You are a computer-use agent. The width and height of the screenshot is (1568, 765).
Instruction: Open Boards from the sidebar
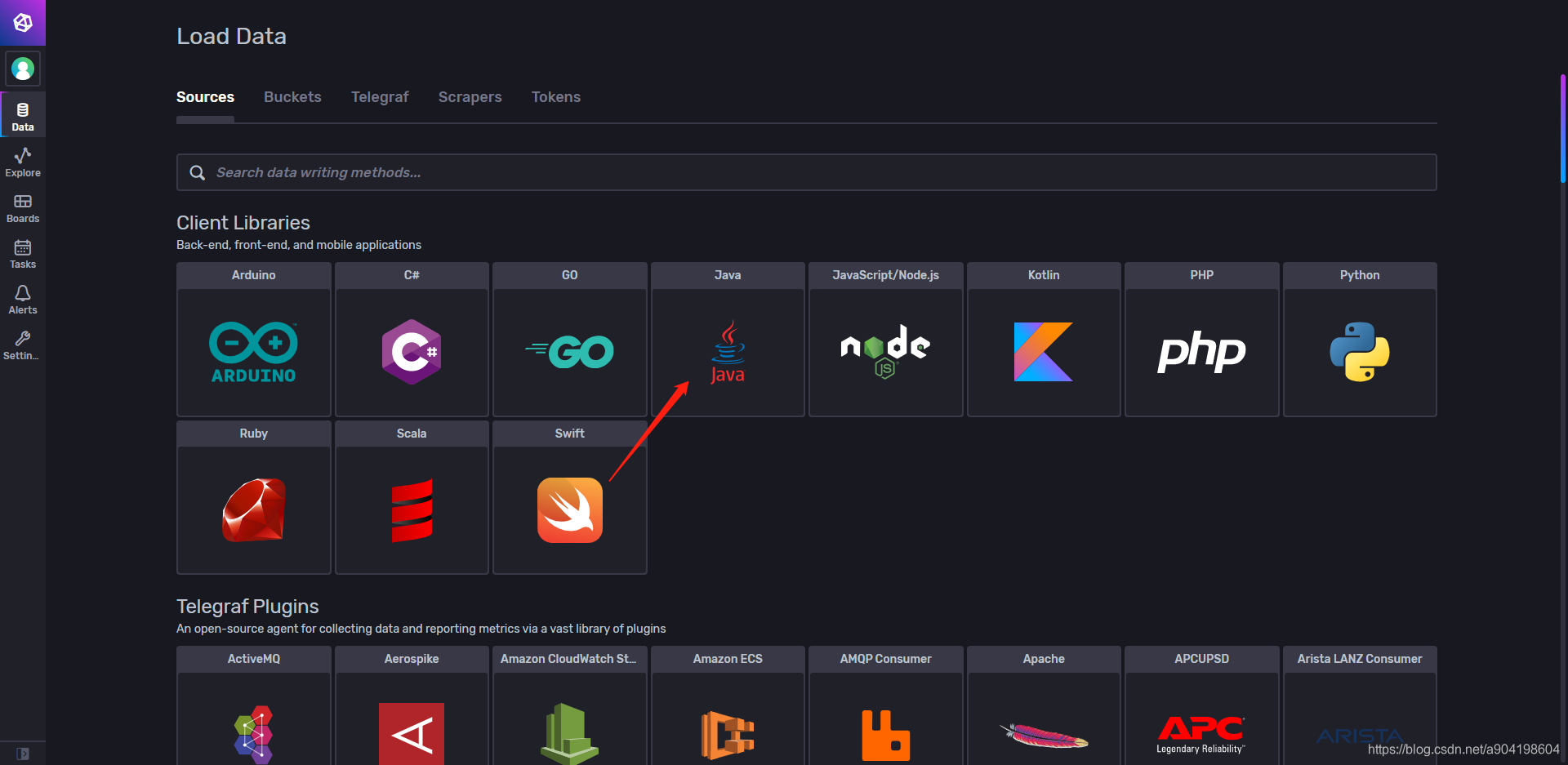click(x=23, y=208)
